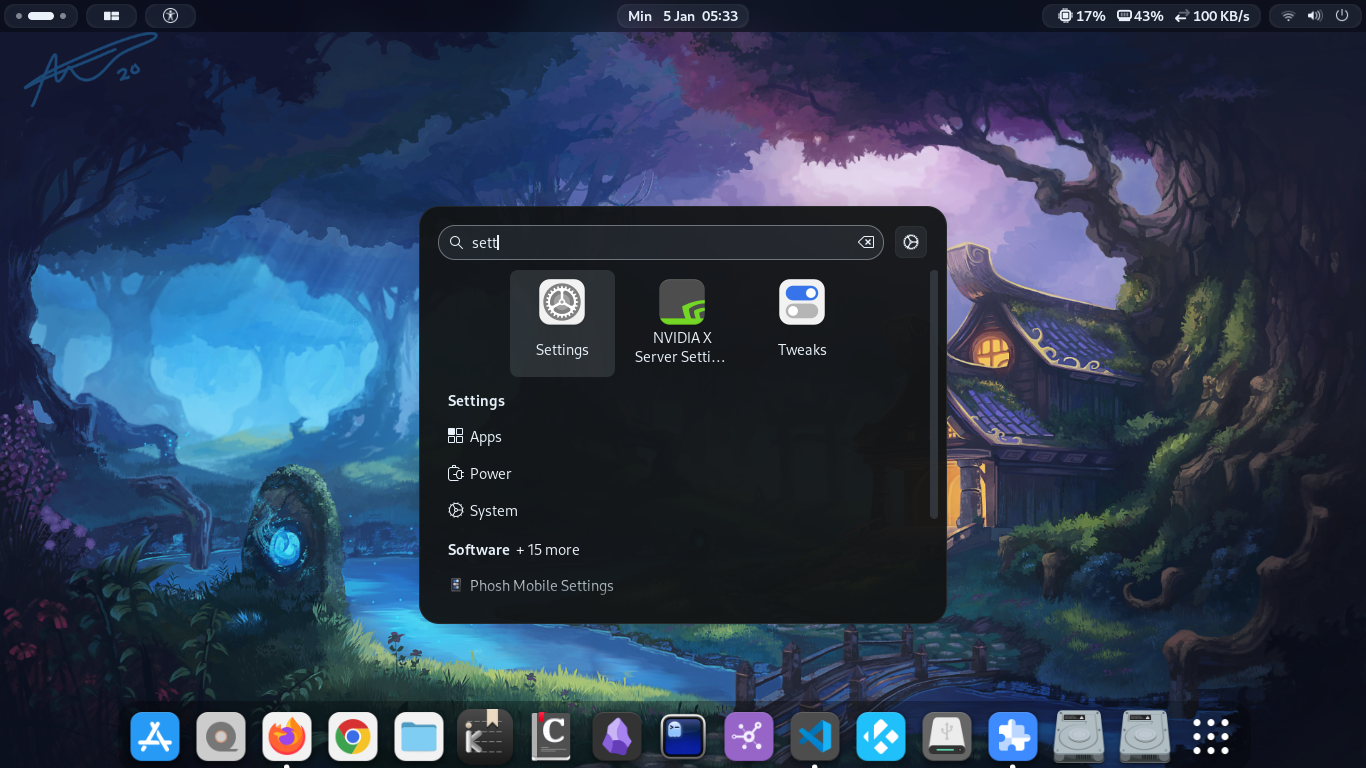
Task: Launch Google Chrome from the dock
Action: (x=353, y=737)
